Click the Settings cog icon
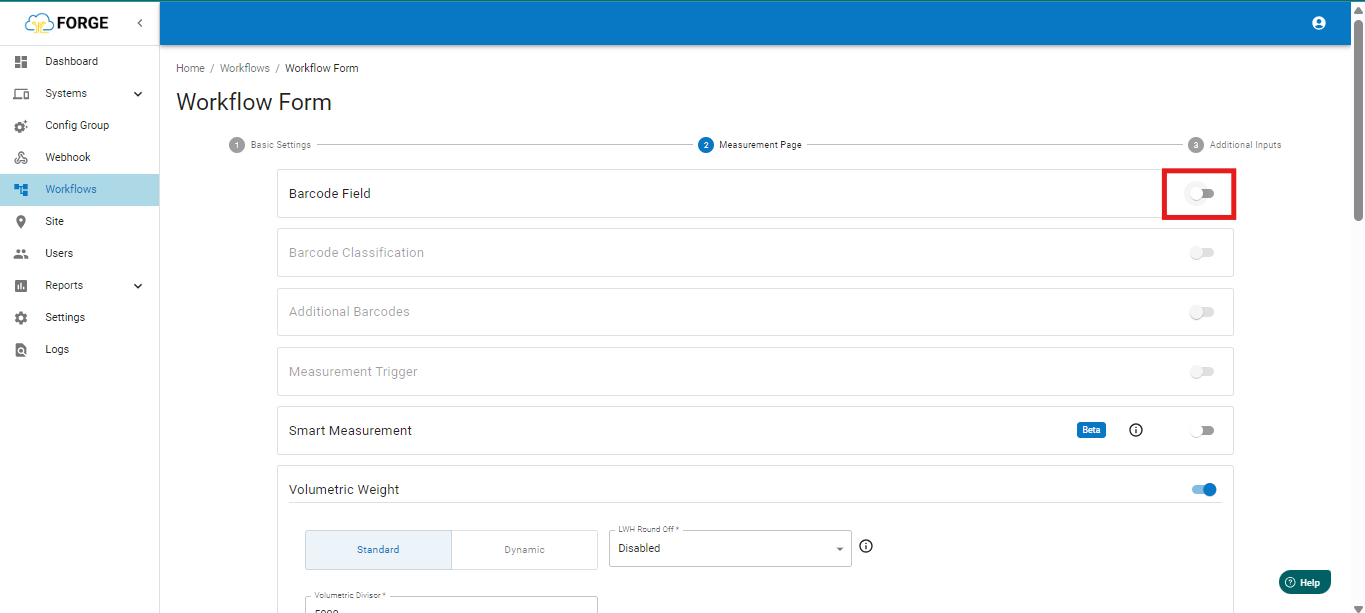This screenshot has width=1365, height=613. (21, 318)
